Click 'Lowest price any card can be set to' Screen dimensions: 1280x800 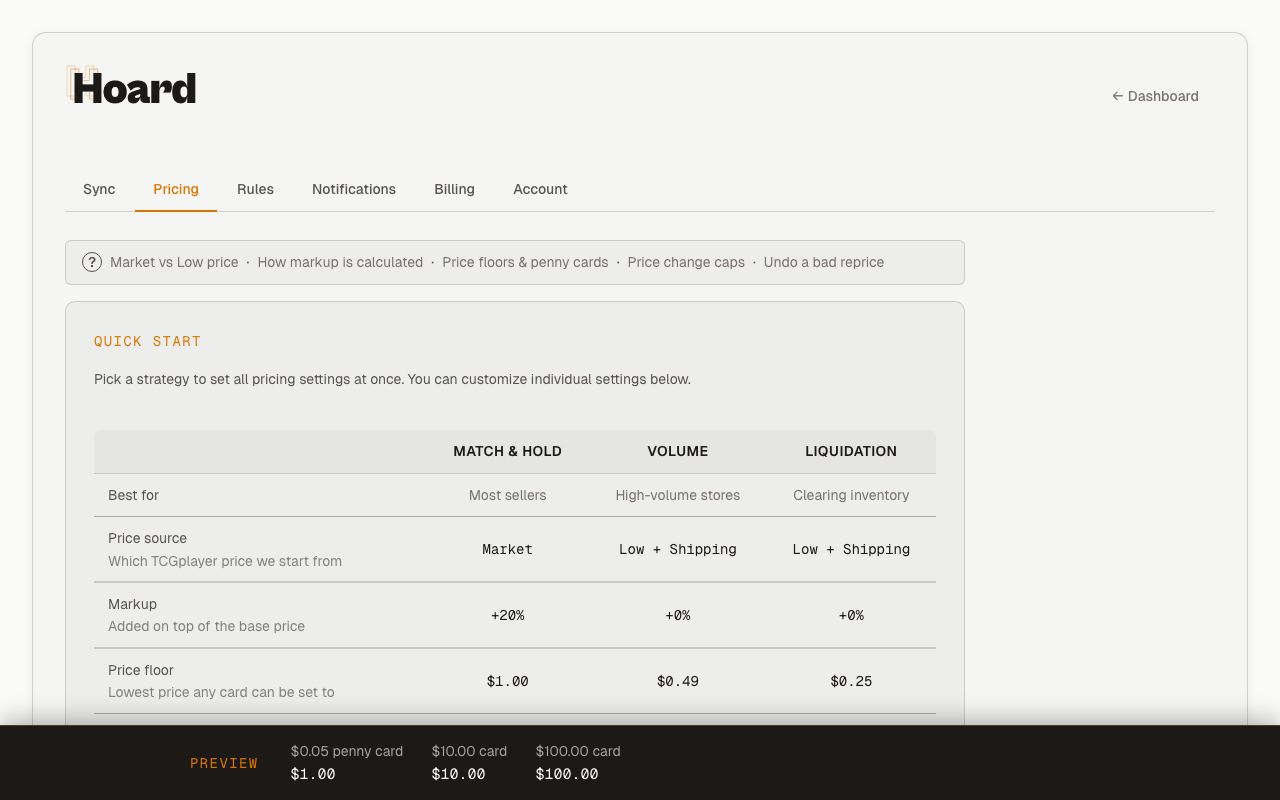221,692
